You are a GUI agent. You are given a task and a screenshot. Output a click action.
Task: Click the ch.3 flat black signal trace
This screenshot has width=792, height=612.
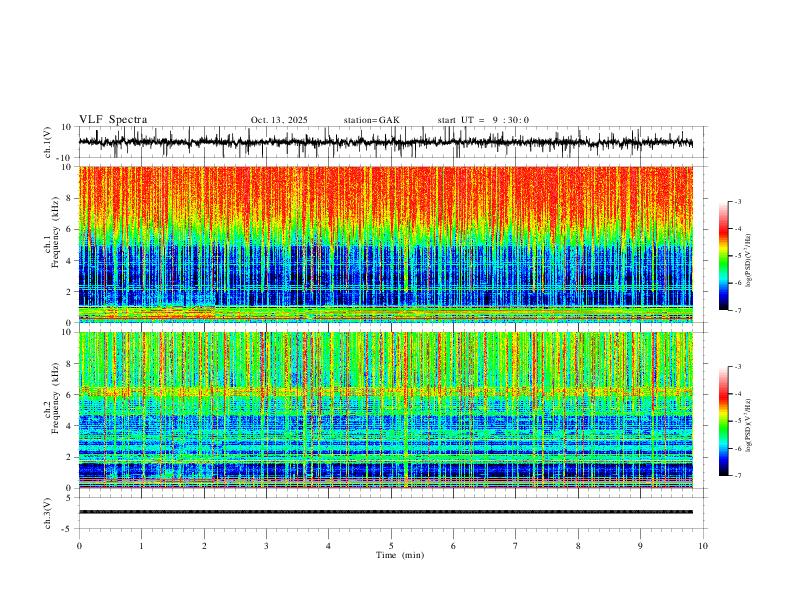(x=385, y=512)
